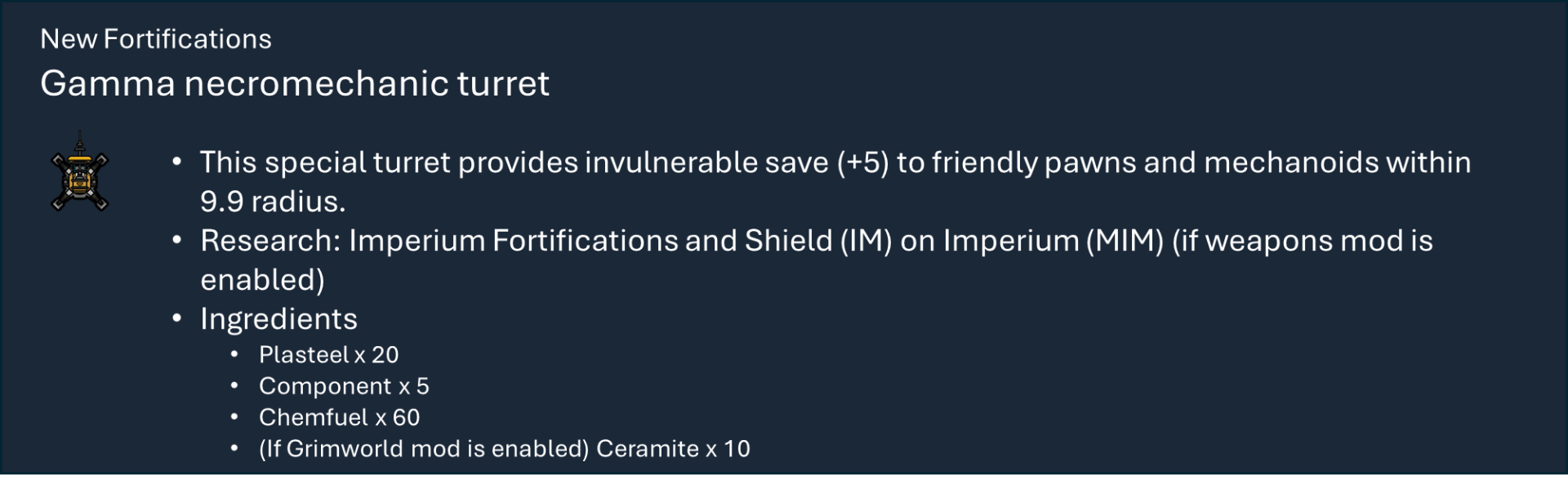This screenshot has height=480, width=1568.
Task: Click the "(if weapons mod is" text
Action: click(x=1302, y=241)
